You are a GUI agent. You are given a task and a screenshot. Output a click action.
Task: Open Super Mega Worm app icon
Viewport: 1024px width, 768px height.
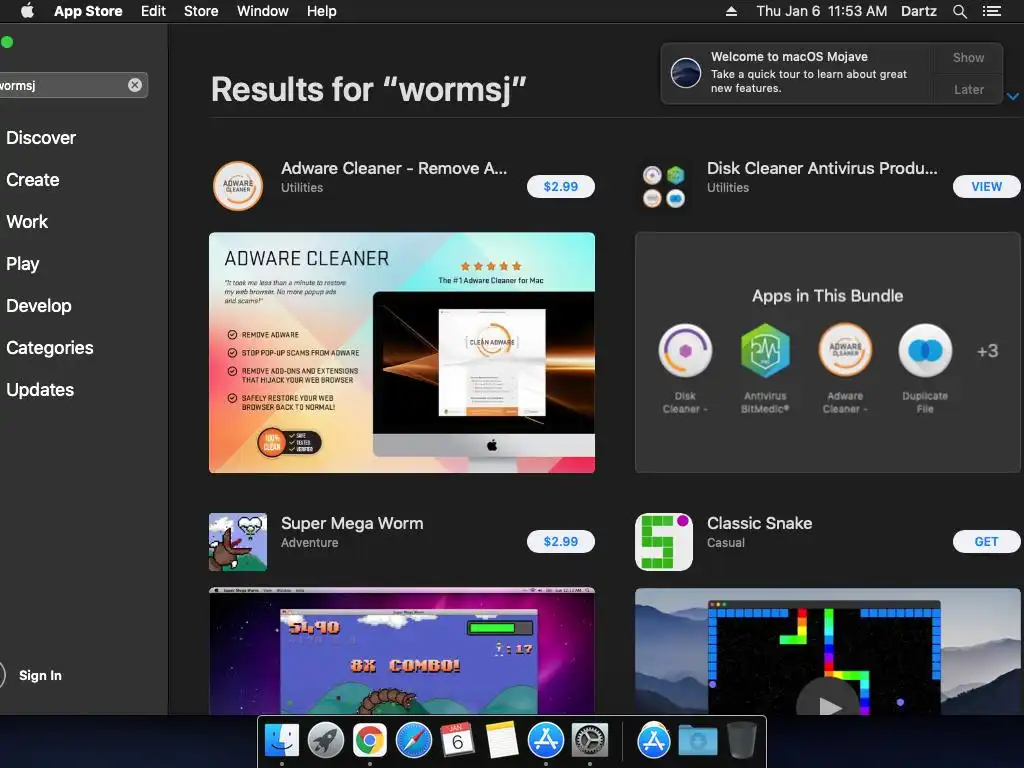[x=238, y=541]
